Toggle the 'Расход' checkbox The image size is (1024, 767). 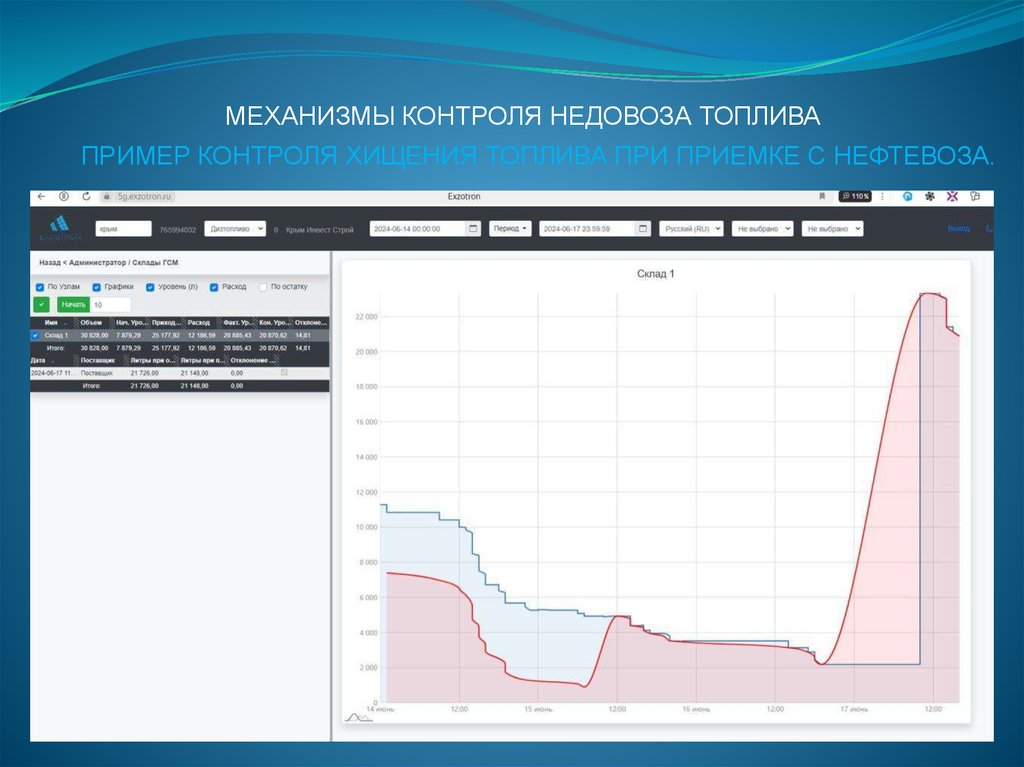point(214,287)
